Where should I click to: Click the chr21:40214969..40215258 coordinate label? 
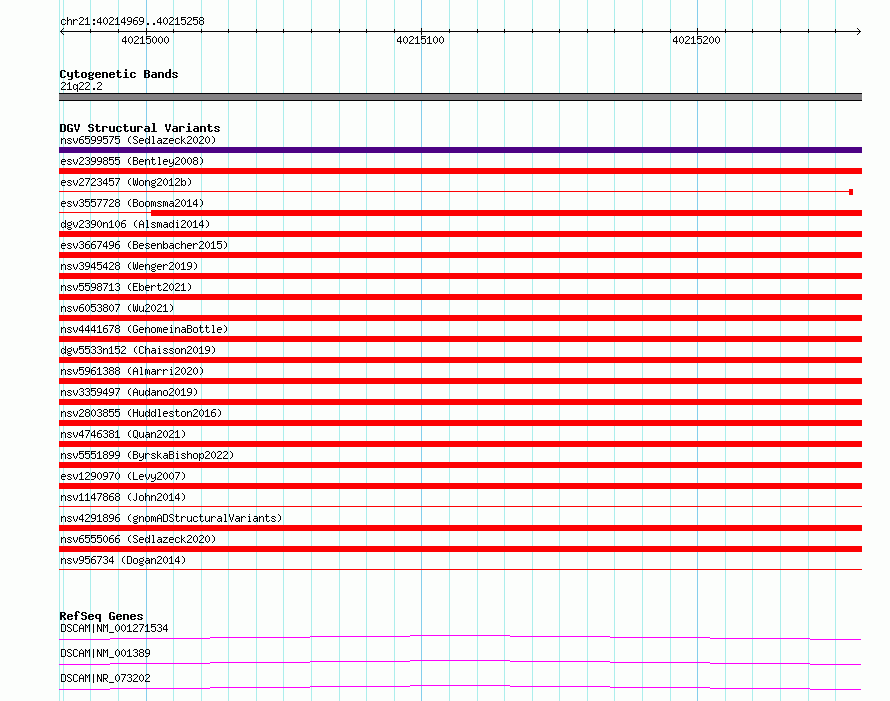pos(132,21)
